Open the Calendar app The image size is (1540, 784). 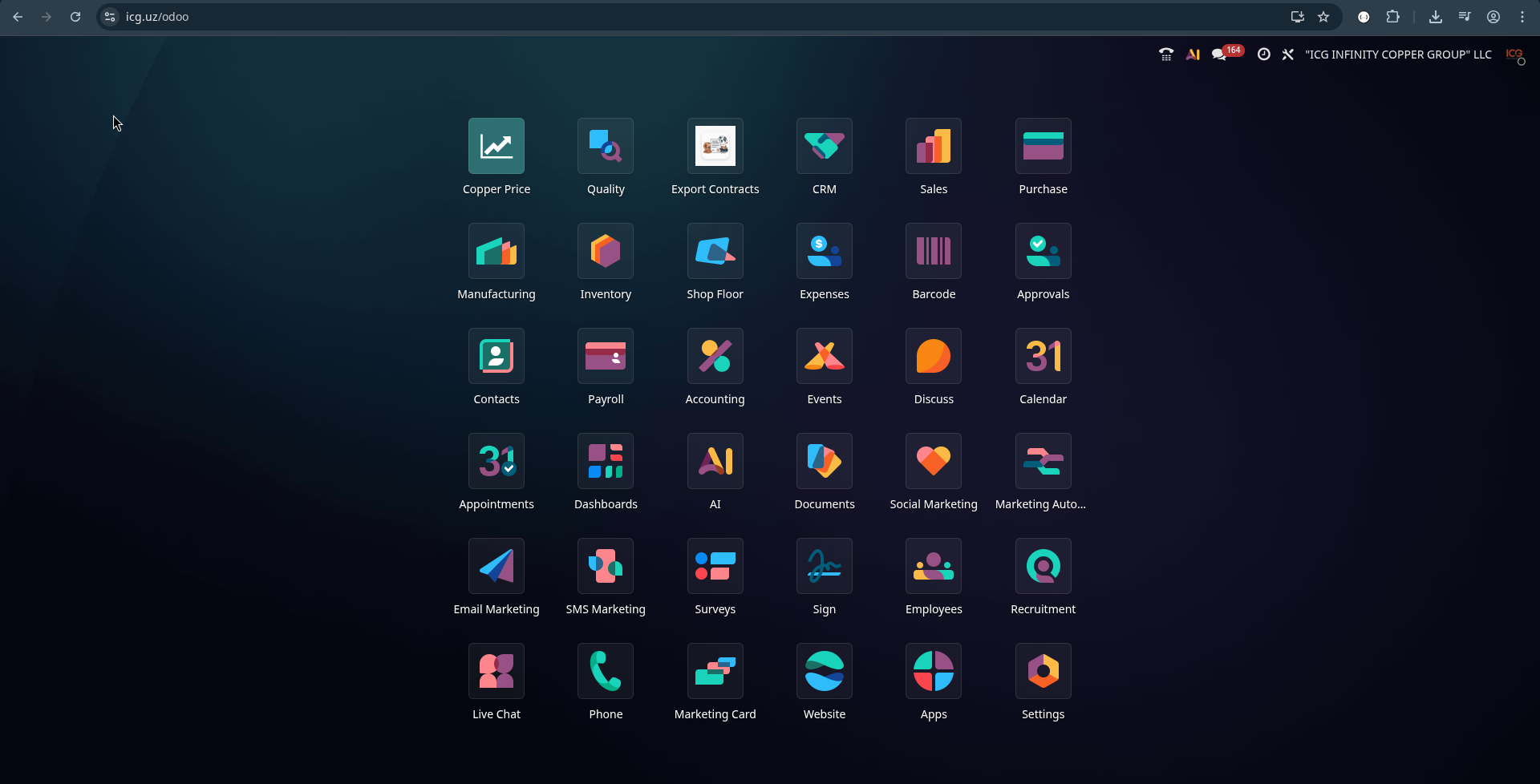coord(1044,356)
